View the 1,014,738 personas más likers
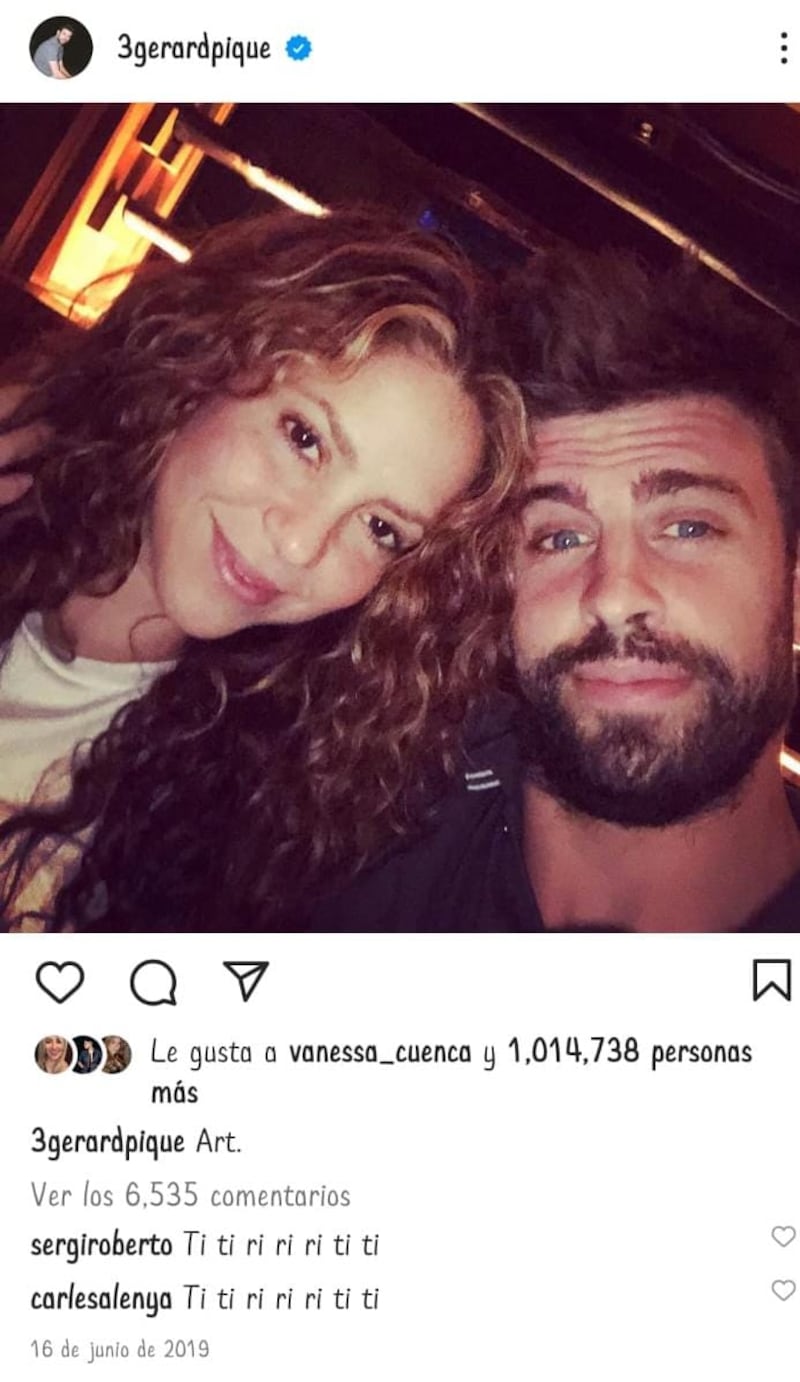Image resolution: width=800 pixels, height=1382 pixels. click(x=630, y=1053)
